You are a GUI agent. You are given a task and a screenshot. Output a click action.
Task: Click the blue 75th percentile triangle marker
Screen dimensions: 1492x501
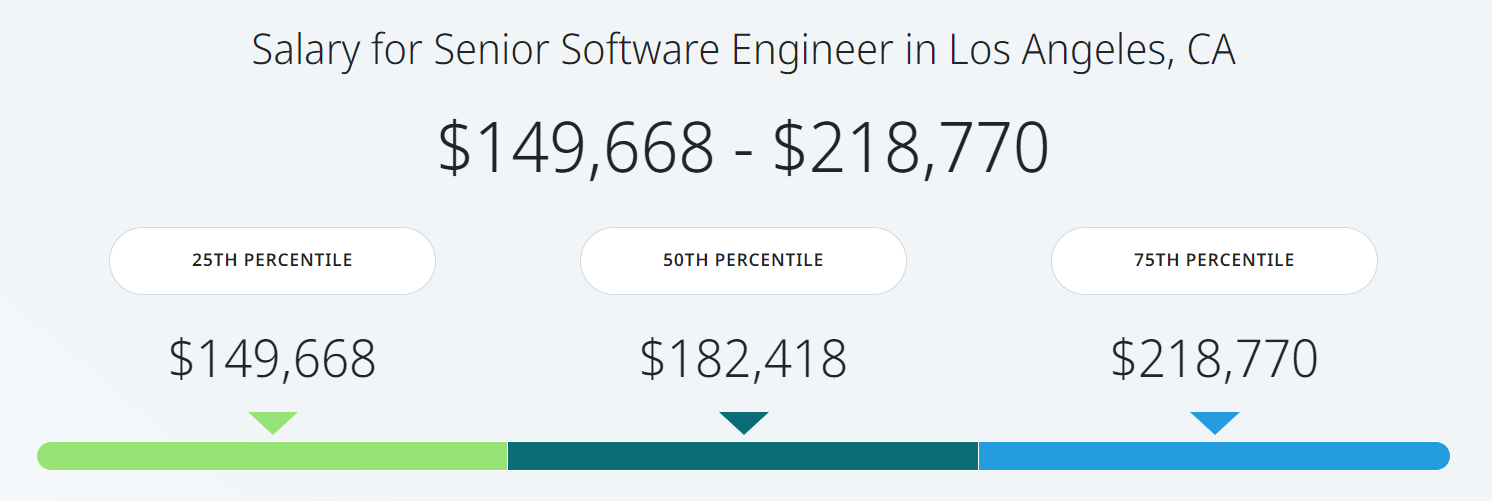1215,421
